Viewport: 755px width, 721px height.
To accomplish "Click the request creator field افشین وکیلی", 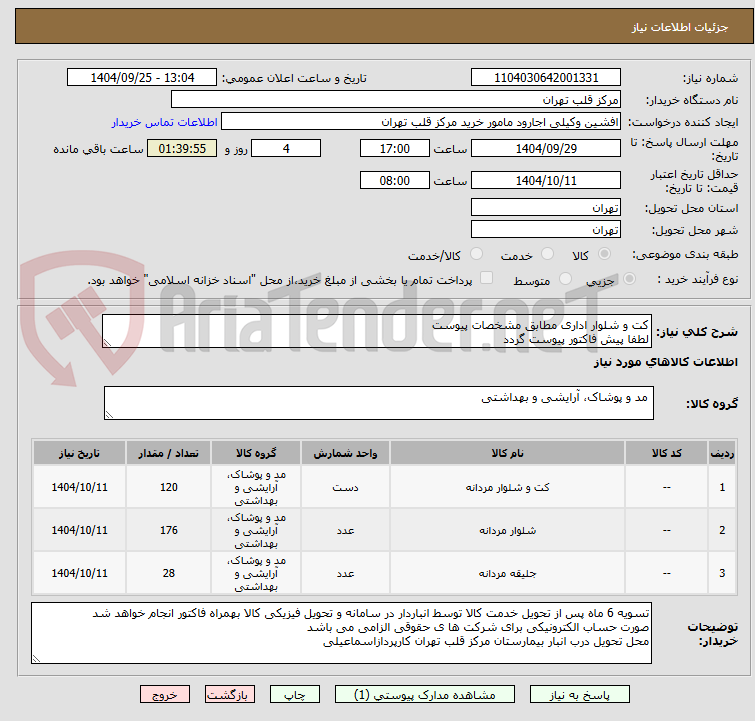I will point(421,122).
